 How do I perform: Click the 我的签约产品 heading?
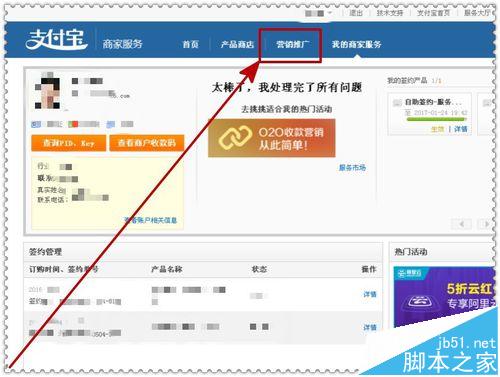[x=407, y=80]
